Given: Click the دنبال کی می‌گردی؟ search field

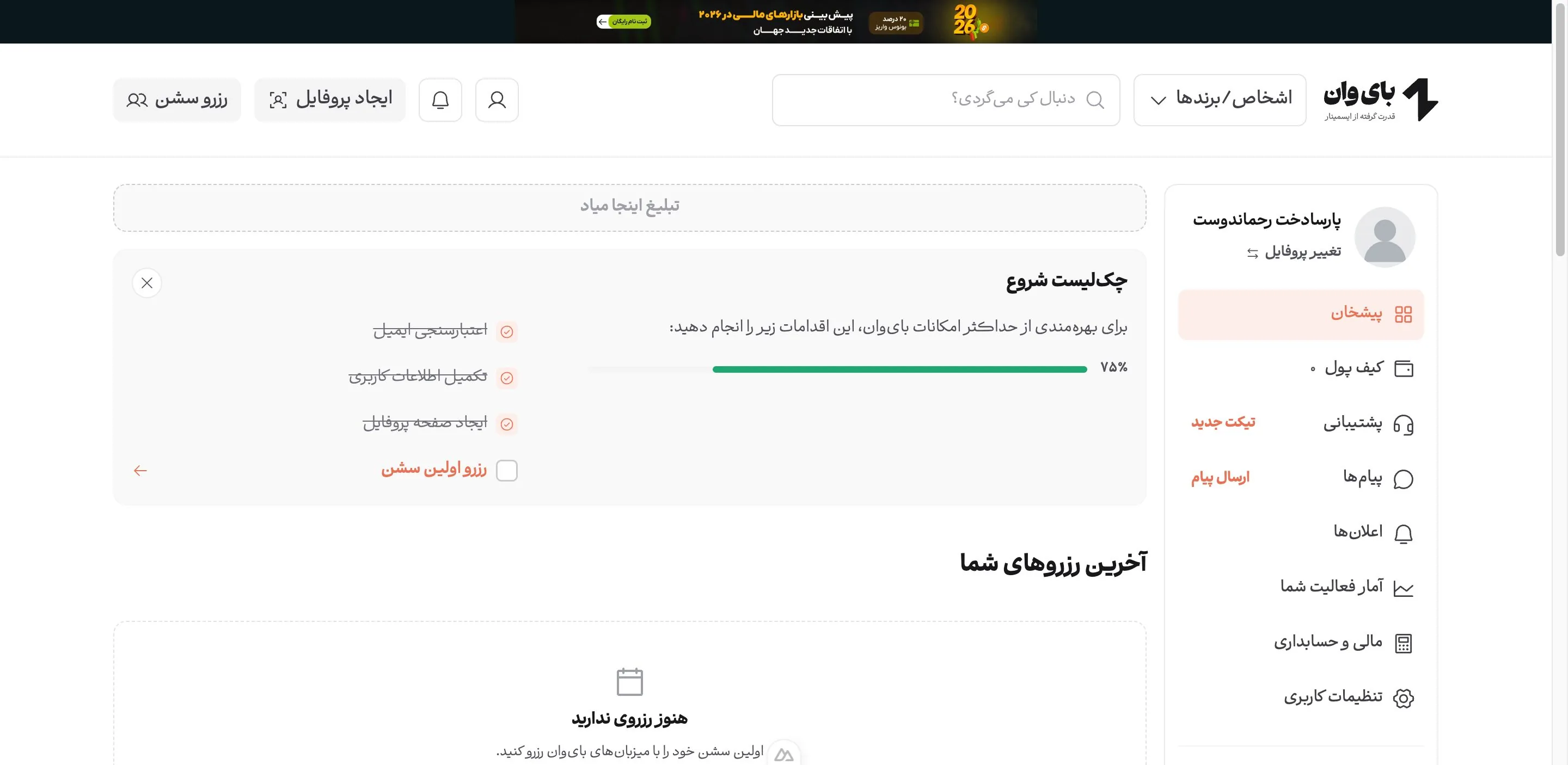Looking at the screenshot, I should click(x=946, y=100).
